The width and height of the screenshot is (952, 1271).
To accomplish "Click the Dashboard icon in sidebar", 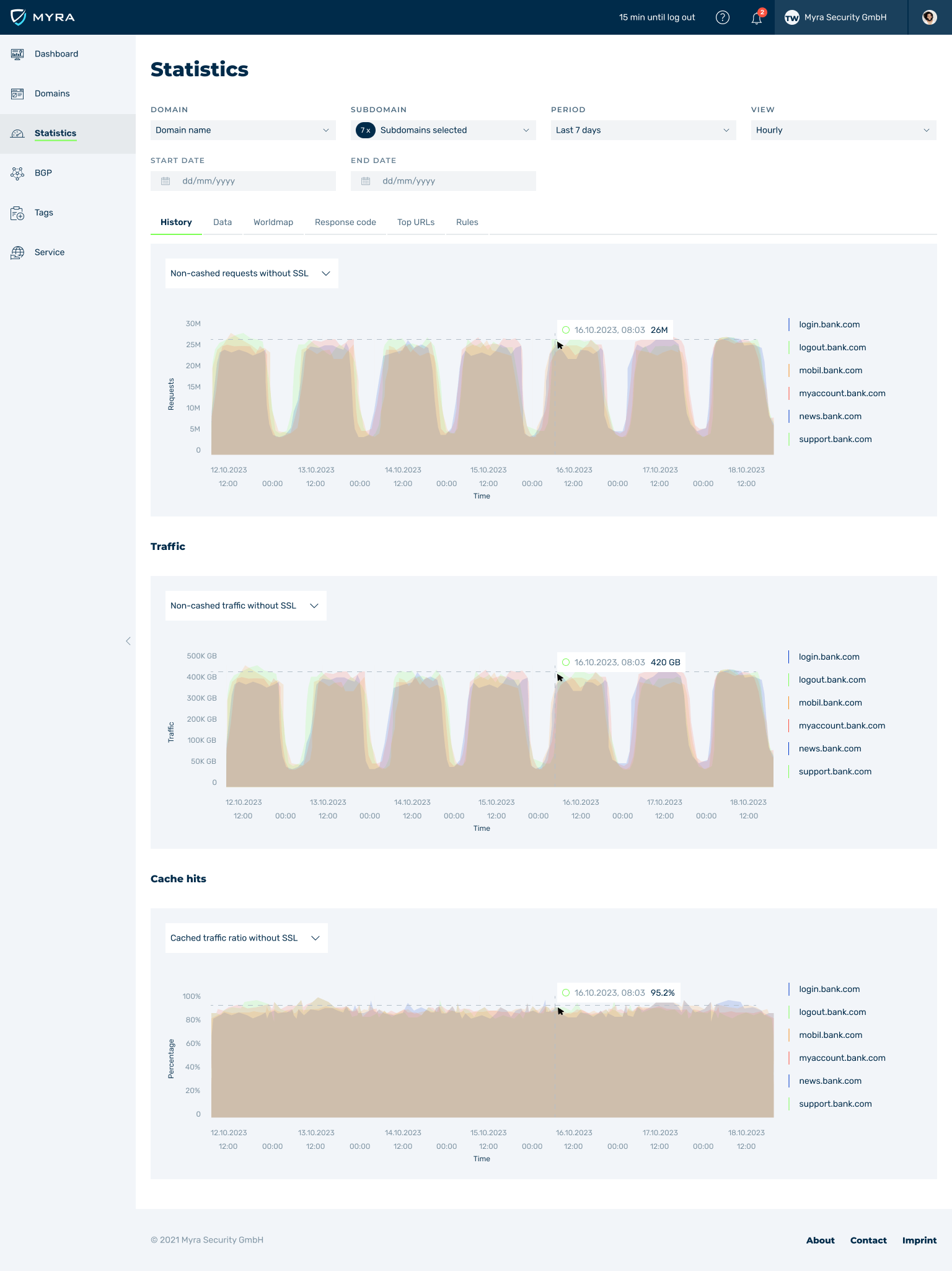I will (17, 54).
